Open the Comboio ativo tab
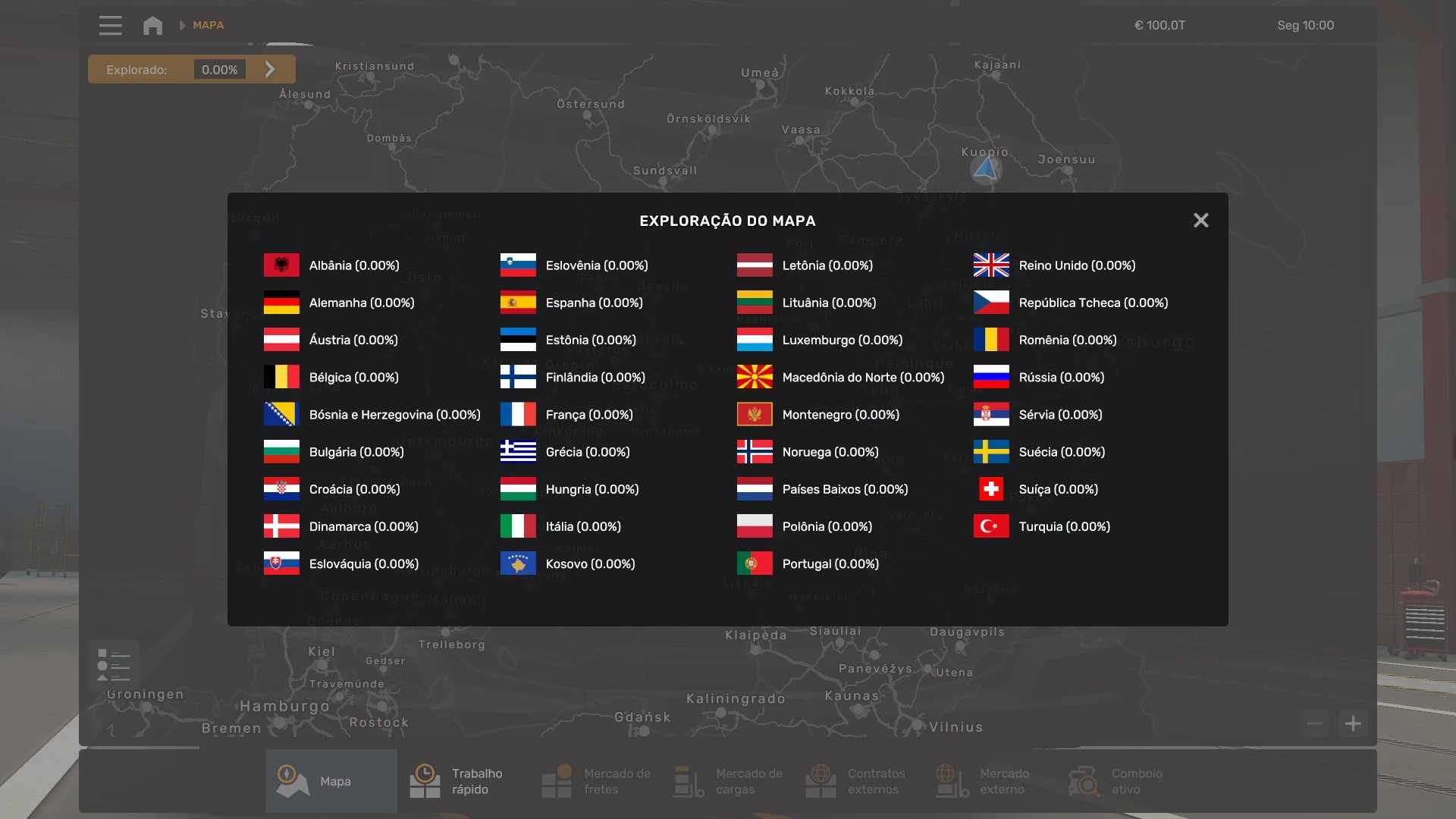 [x=1123, y=781]
